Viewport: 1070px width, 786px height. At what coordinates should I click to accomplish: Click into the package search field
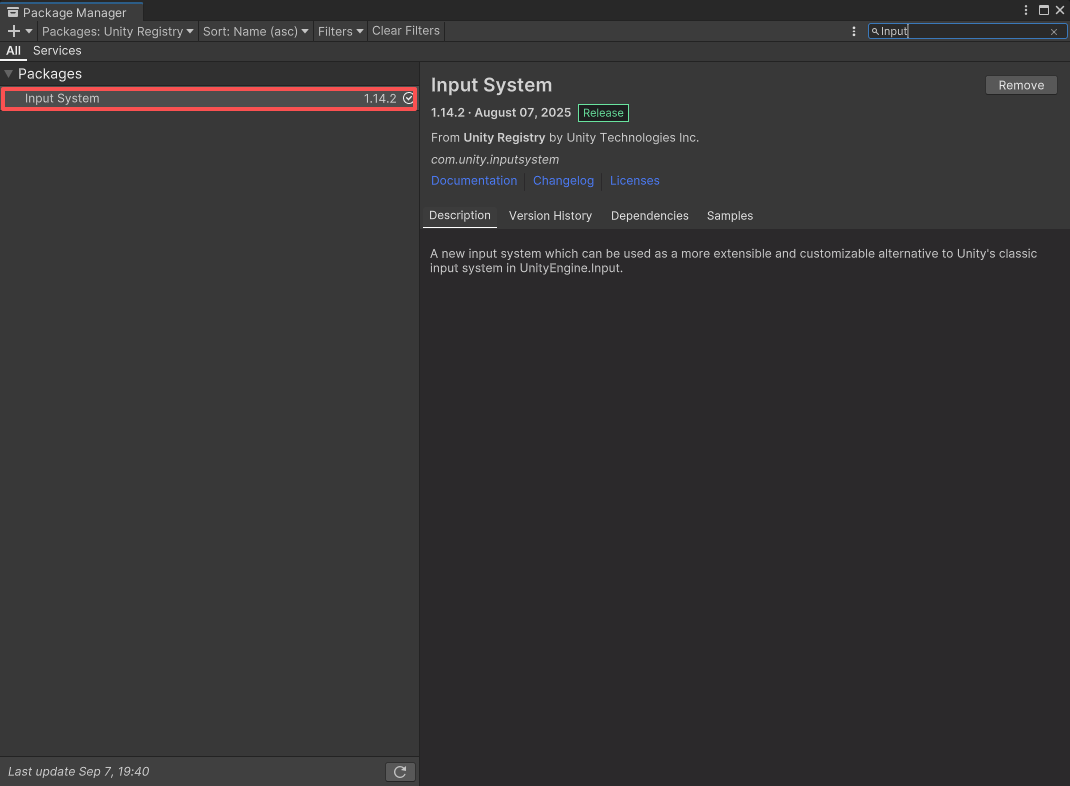coord(966,31)
